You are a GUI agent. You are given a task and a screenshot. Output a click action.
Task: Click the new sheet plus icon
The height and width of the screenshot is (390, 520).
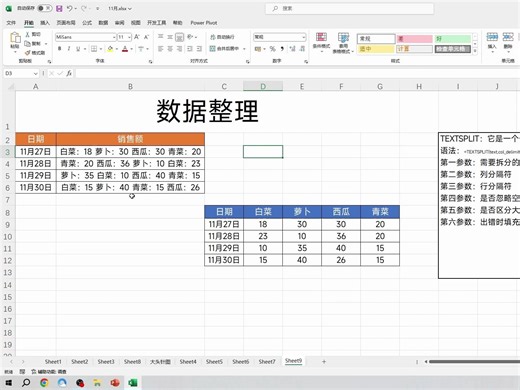(x=324, y=361)
